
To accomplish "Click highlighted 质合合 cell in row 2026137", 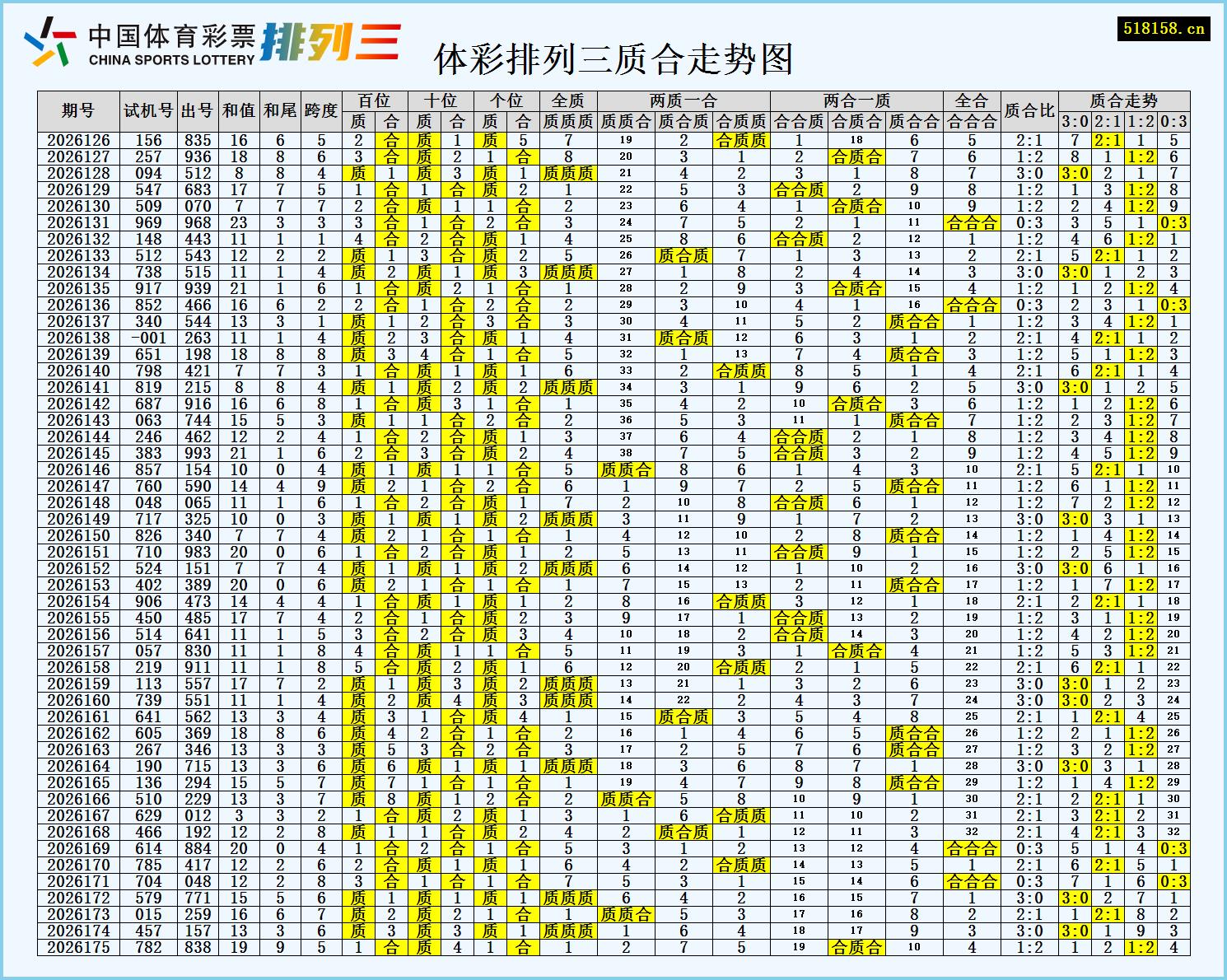I will coord(914,322).
